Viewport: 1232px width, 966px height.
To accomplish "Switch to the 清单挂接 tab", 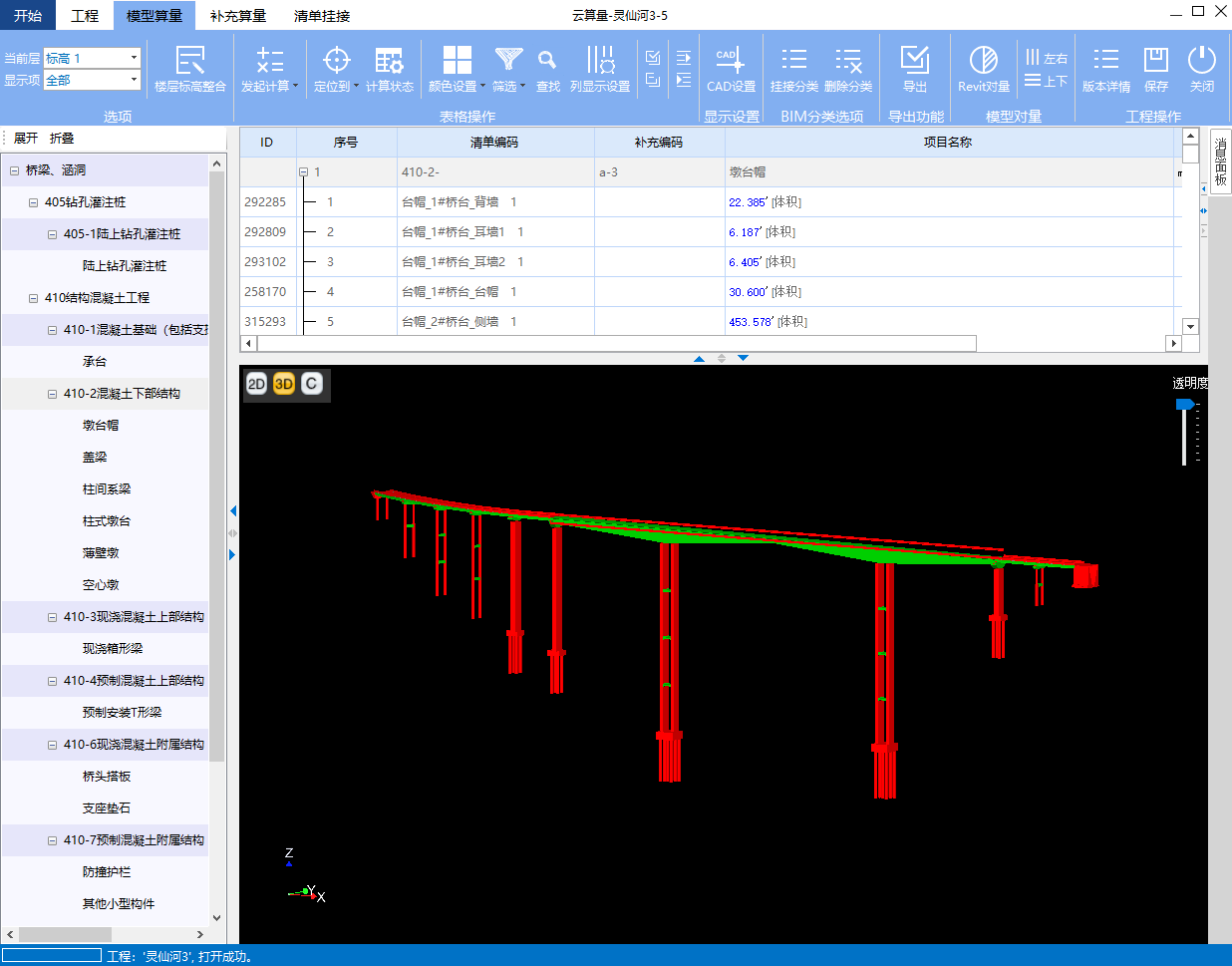I will (322, 15).
